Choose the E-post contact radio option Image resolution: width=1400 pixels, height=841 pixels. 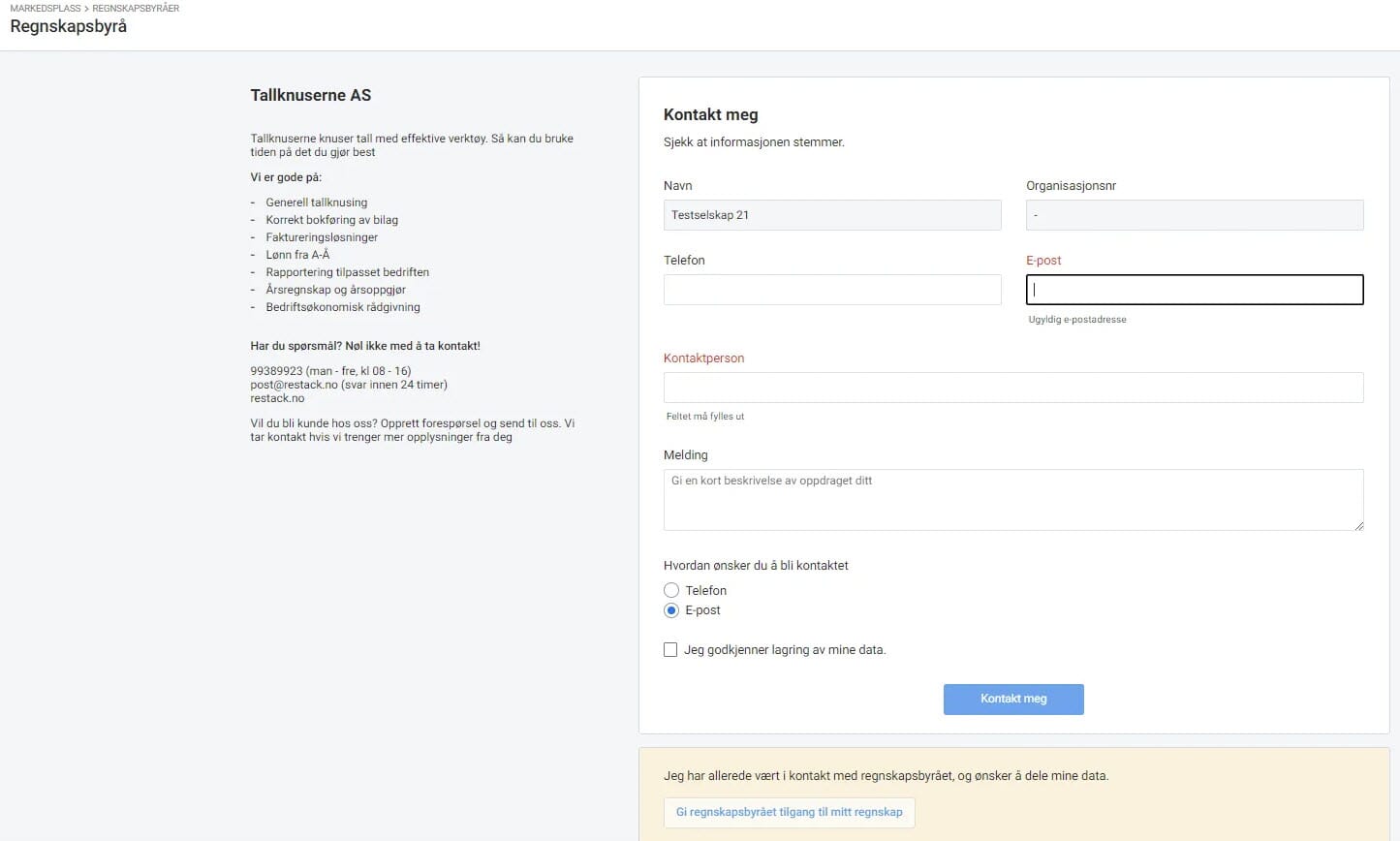(x=671, y=610)
